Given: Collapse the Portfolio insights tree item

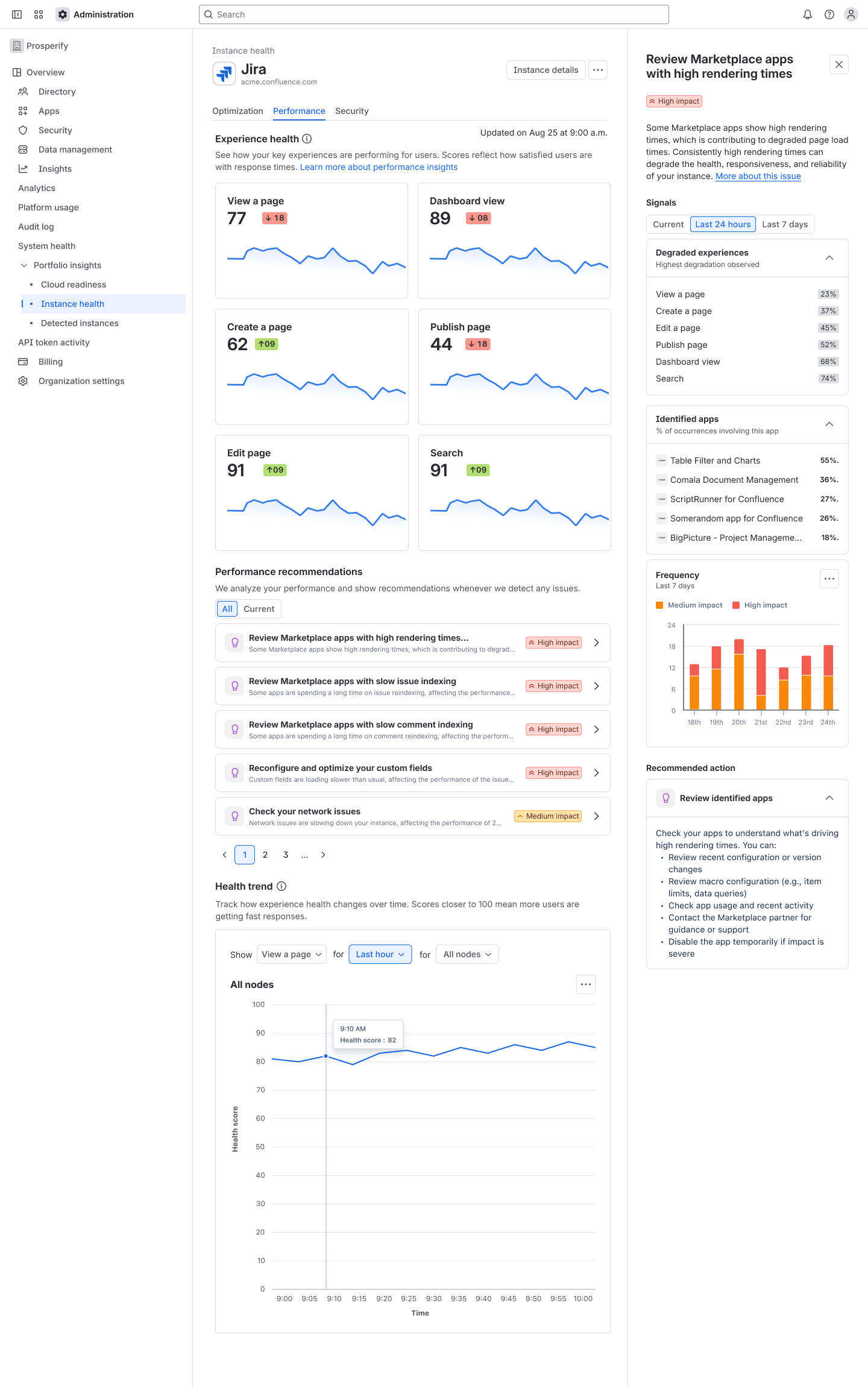Looking at the screenshot, I should coord(24,265).
